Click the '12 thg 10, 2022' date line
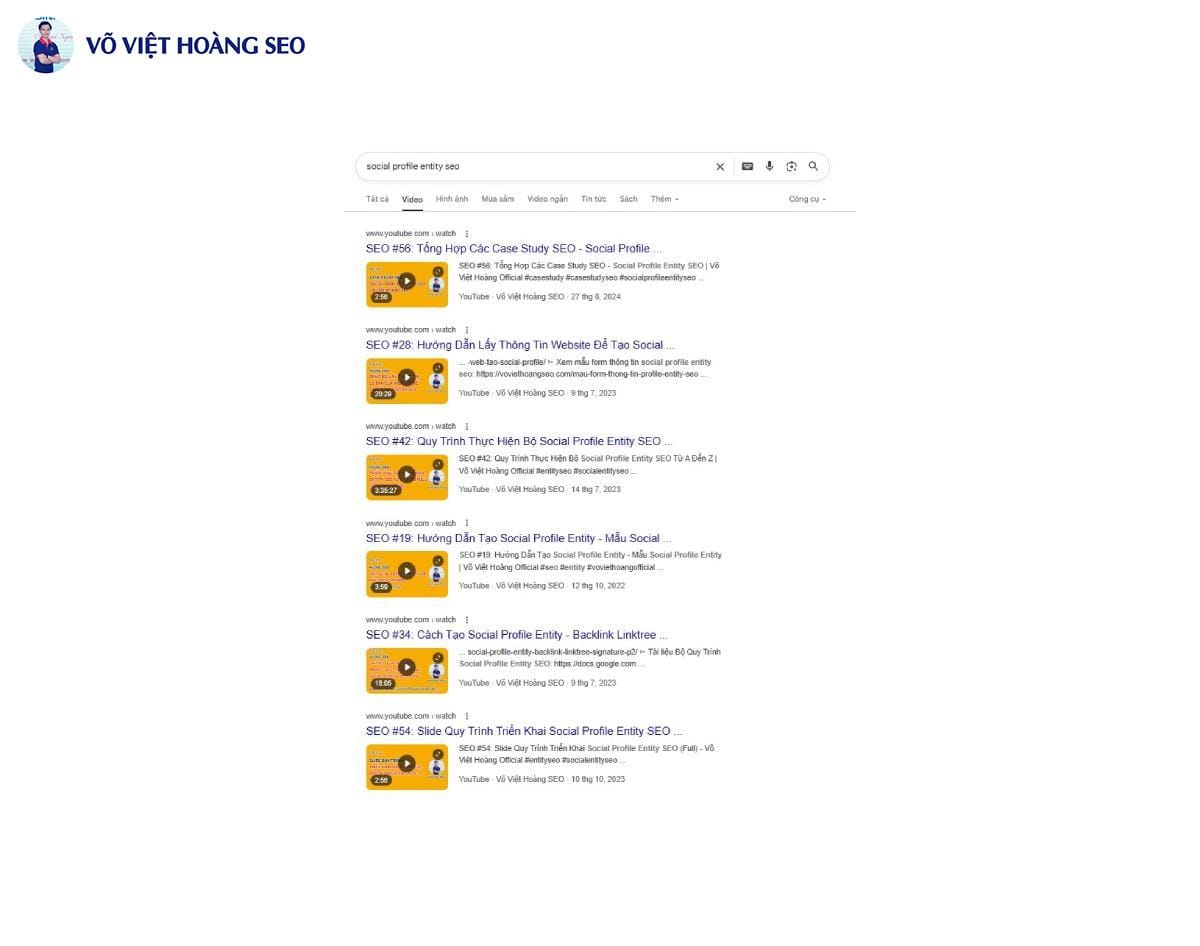 click(x=598, y=586)
